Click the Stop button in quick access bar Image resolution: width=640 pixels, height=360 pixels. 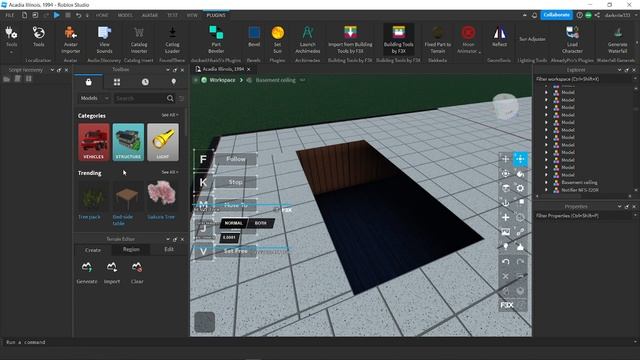[68, 15]
